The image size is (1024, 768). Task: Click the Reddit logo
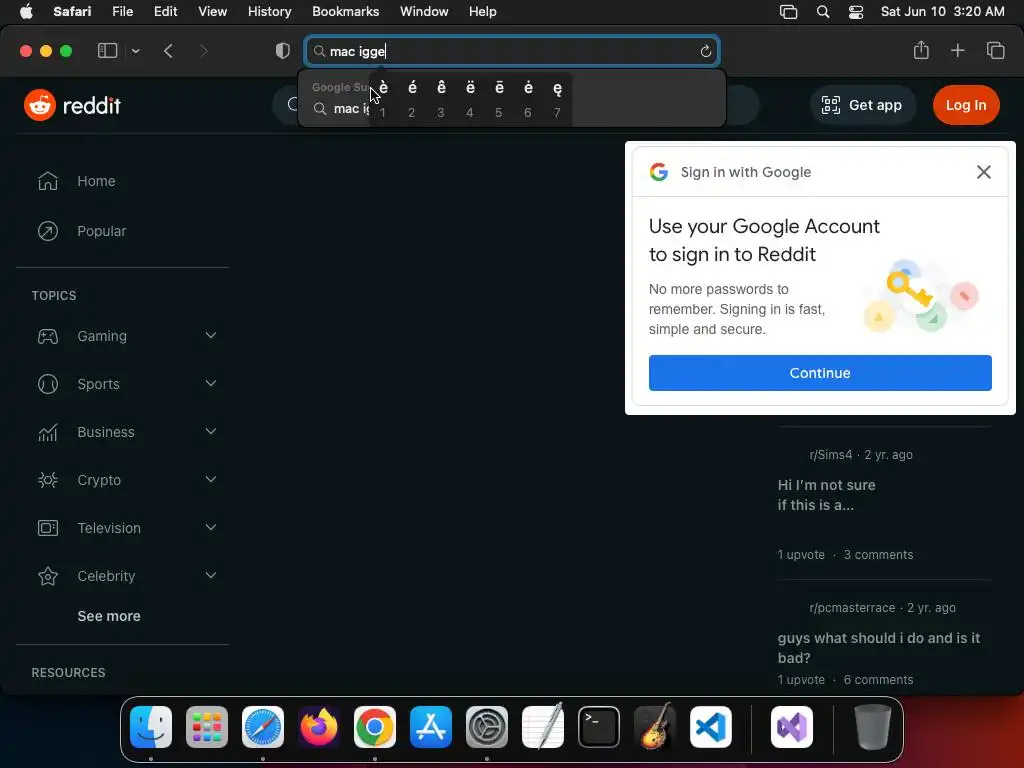72,105
